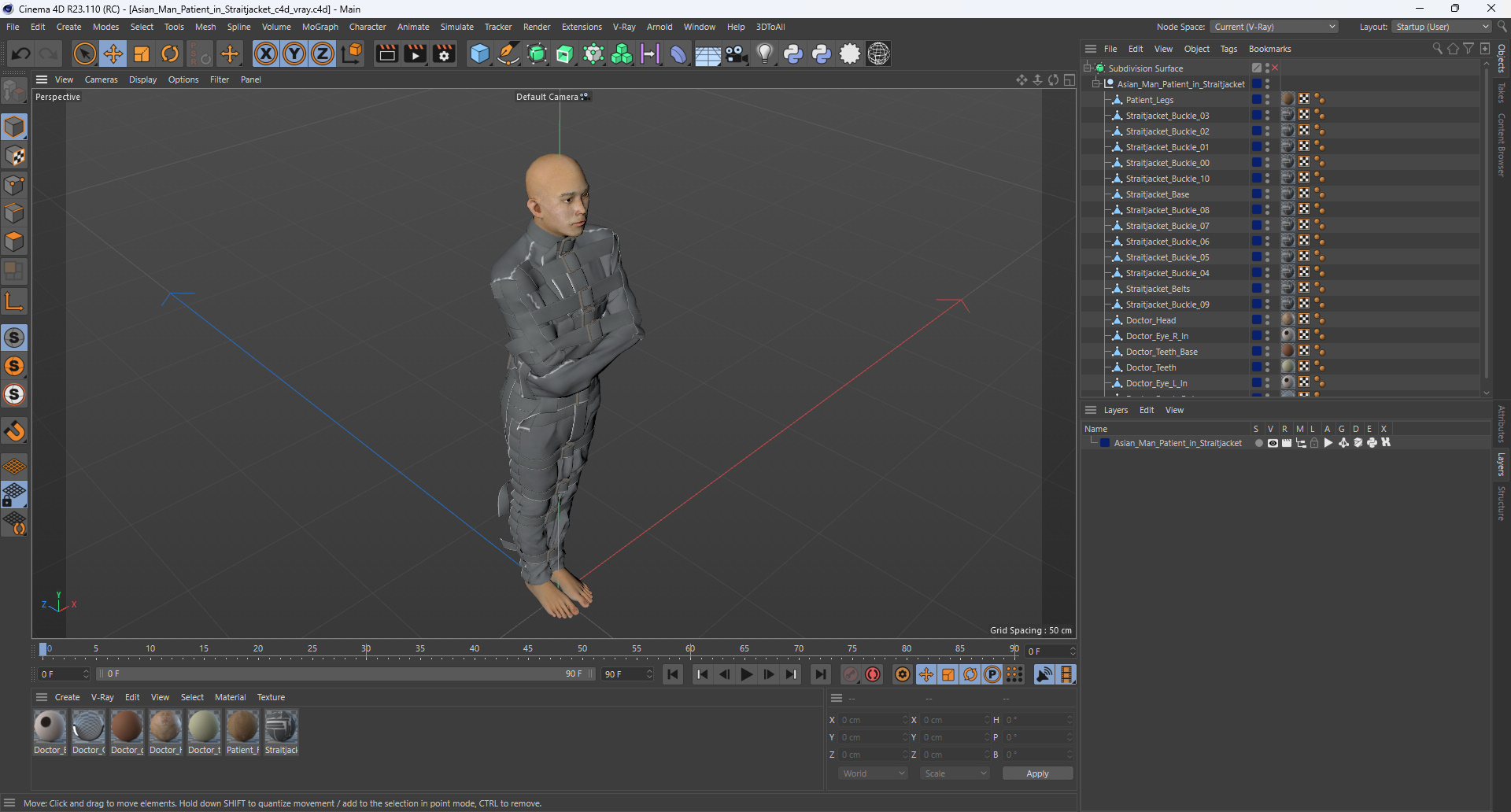Switch to Texture mode
This screenshot has height=812, width=1511.
coord(14,156)
